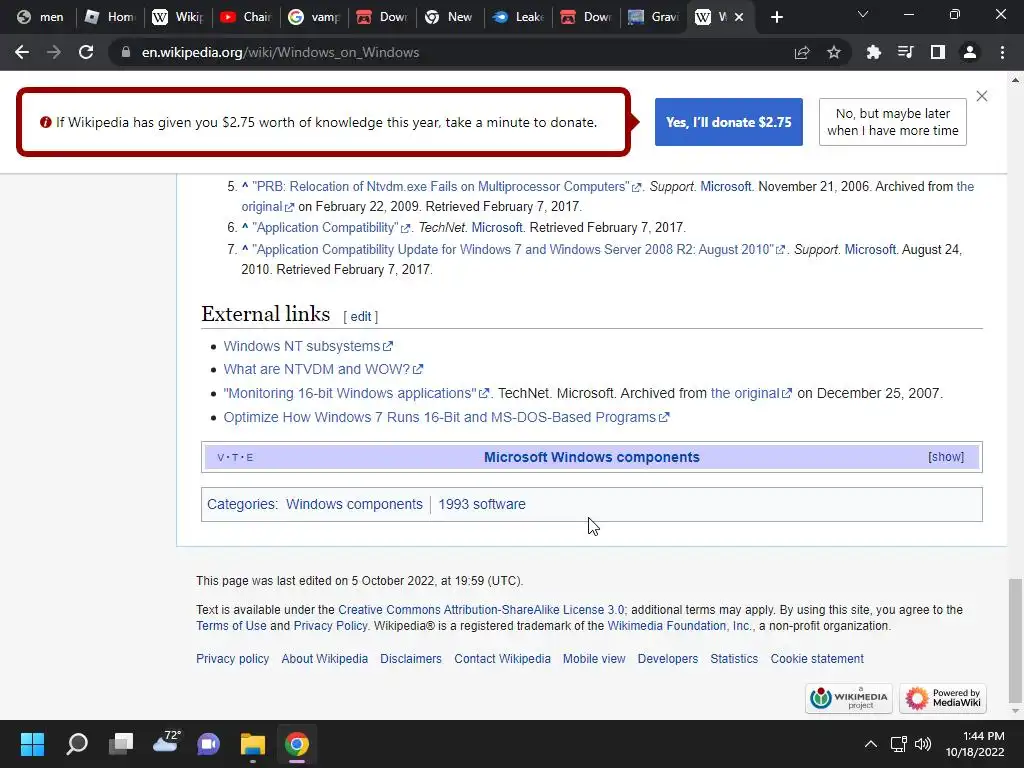
Task: Open the weather widget showing 72°
Action: click(166, 743)
